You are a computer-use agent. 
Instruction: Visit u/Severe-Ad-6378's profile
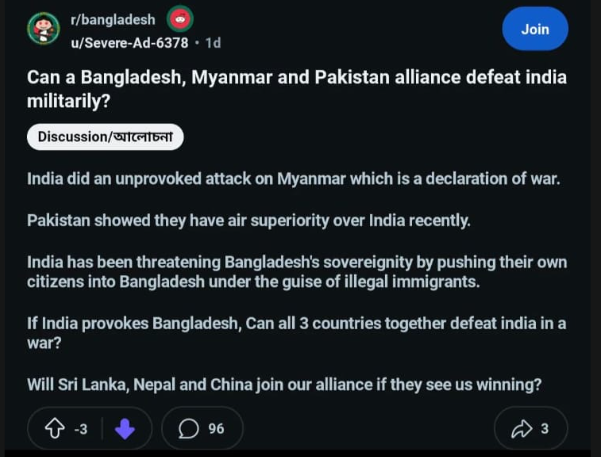tap(128, 42)
